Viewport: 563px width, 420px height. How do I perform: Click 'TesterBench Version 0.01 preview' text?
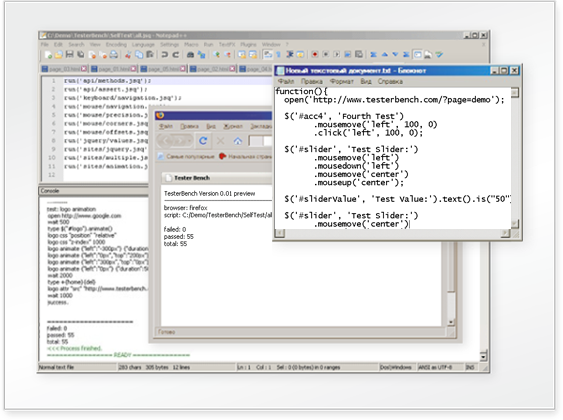pos(209,193)
